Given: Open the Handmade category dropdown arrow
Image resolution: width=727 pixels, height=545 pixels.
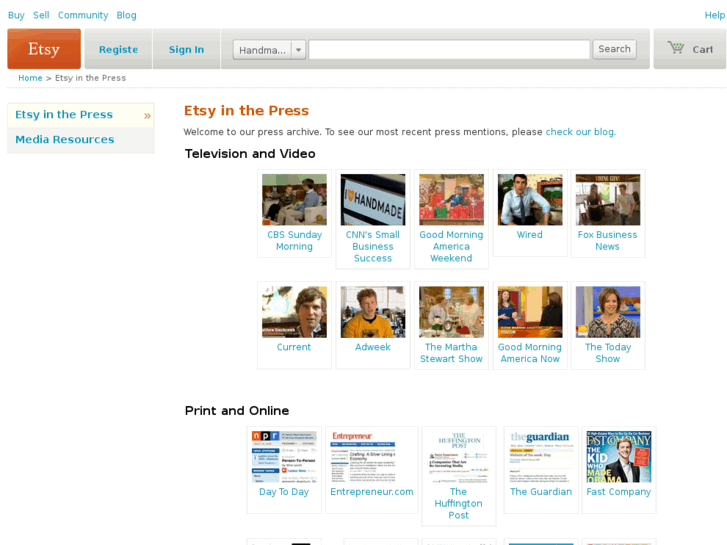Looking at the screenshot, I should 299,50.
